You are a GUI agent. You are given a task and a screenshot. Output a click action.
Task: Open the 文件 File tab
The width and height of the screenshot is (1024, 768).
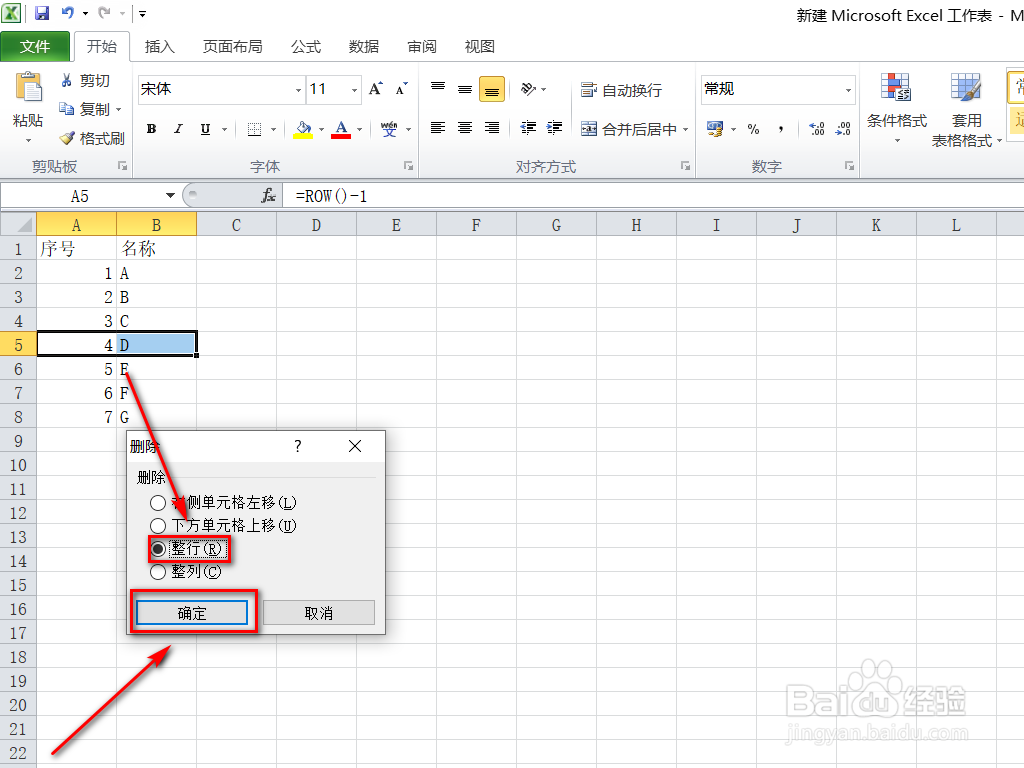point(35,46)
